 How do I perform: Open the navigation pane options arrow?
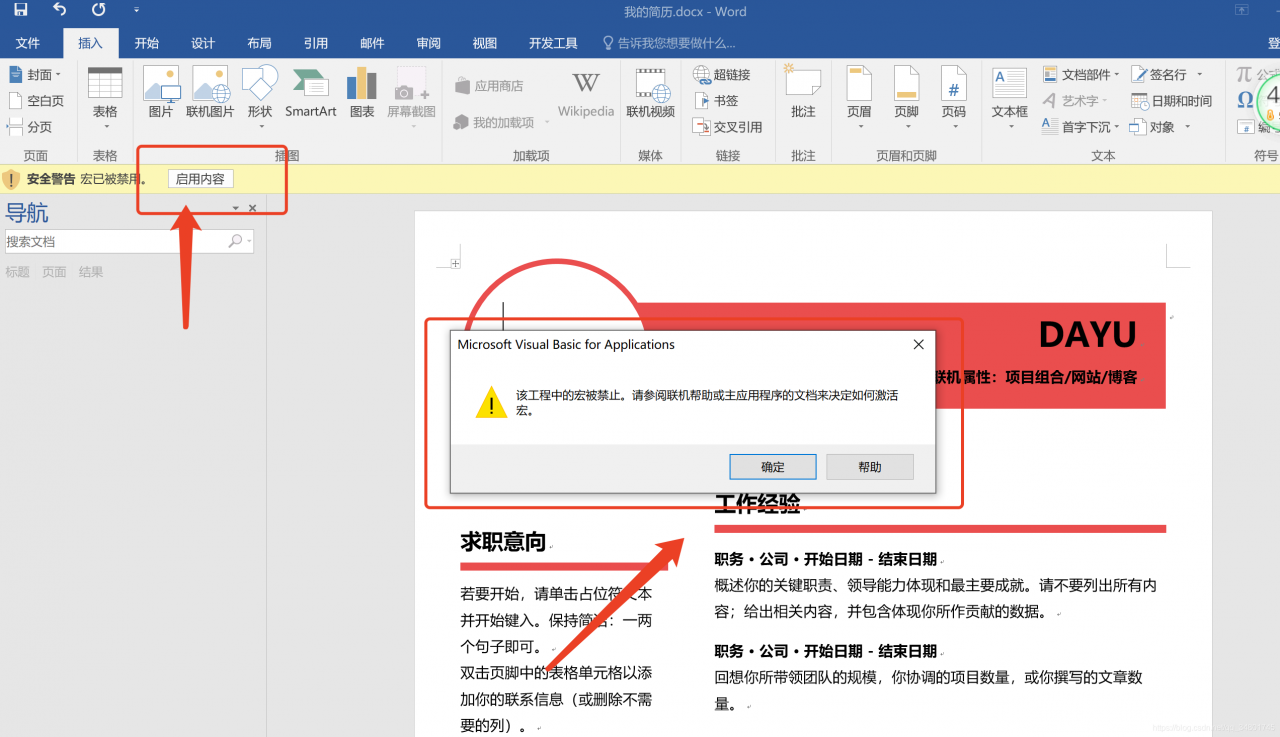(x=236, y=208)
